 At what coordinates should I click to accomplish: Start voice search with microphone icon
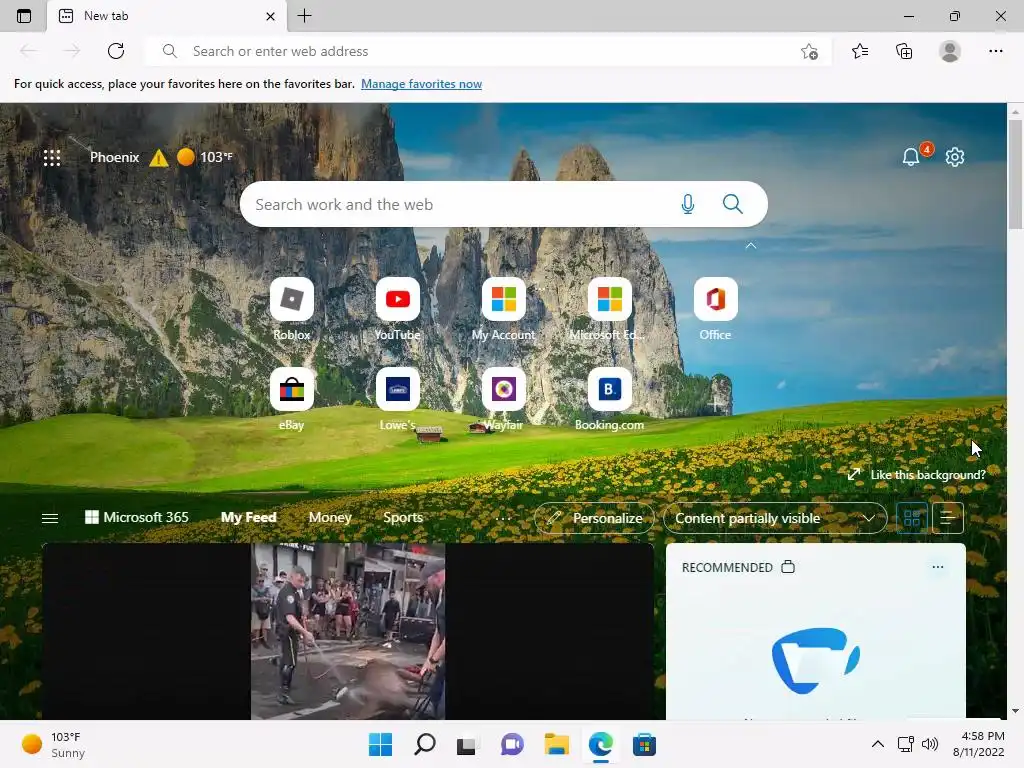(688, 204)
